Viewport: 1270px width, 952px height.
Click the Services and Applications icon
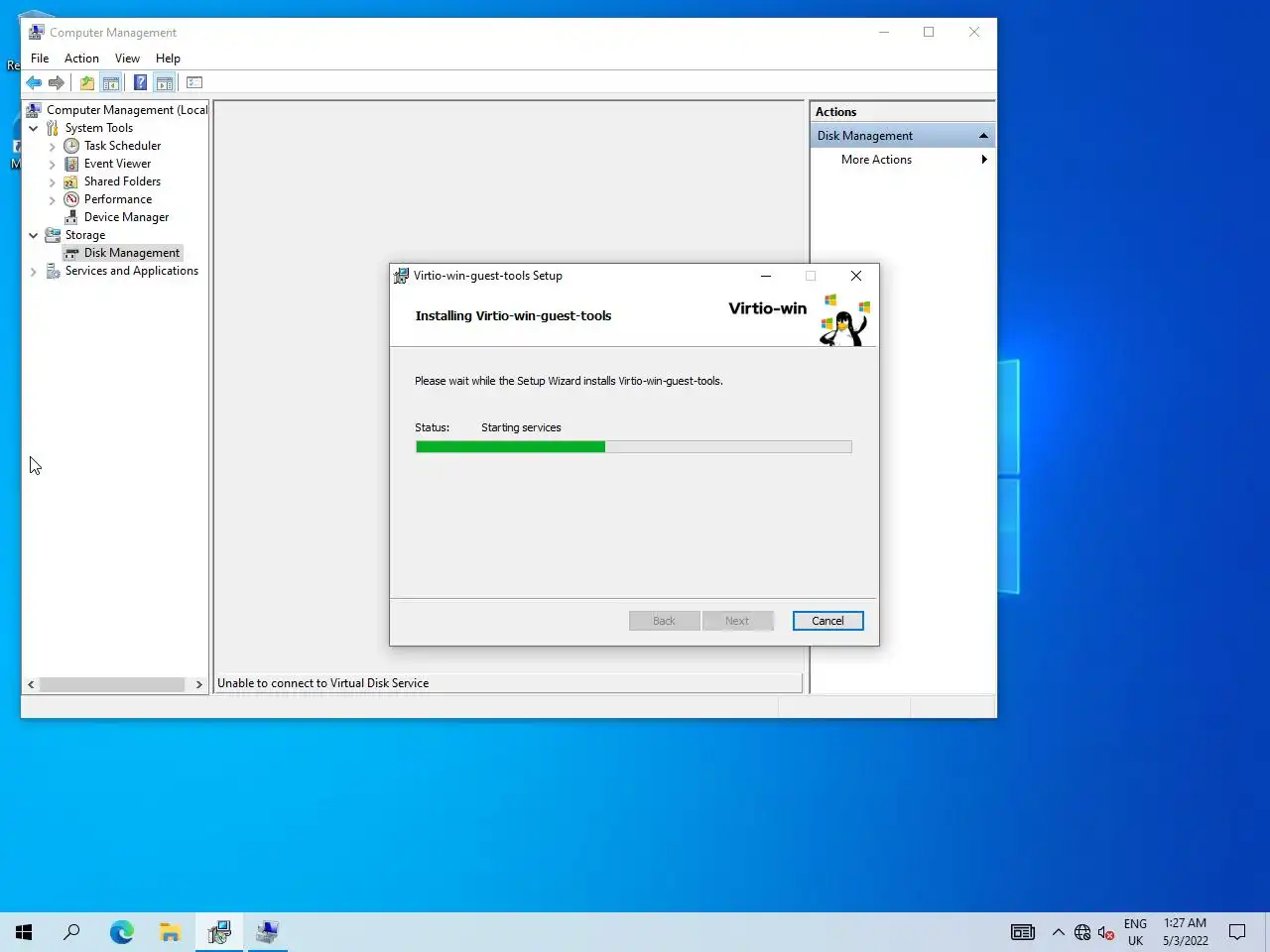tap(53, 271)
